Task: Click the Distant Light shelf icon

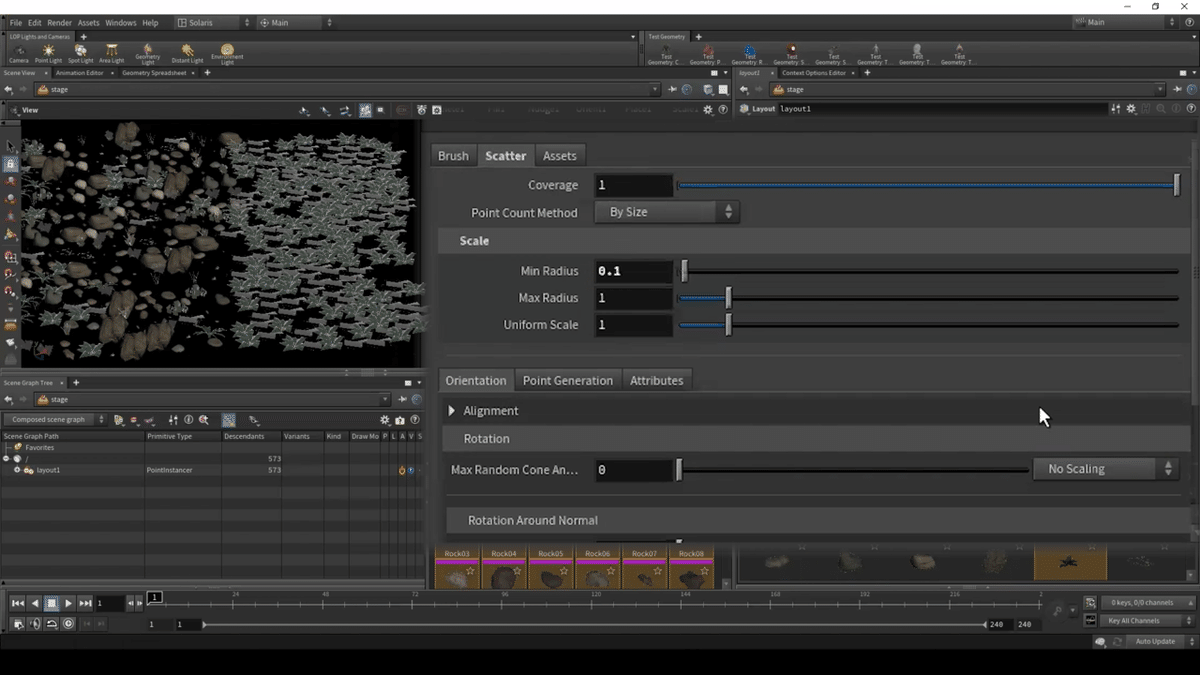Action: tap(187, 52)
